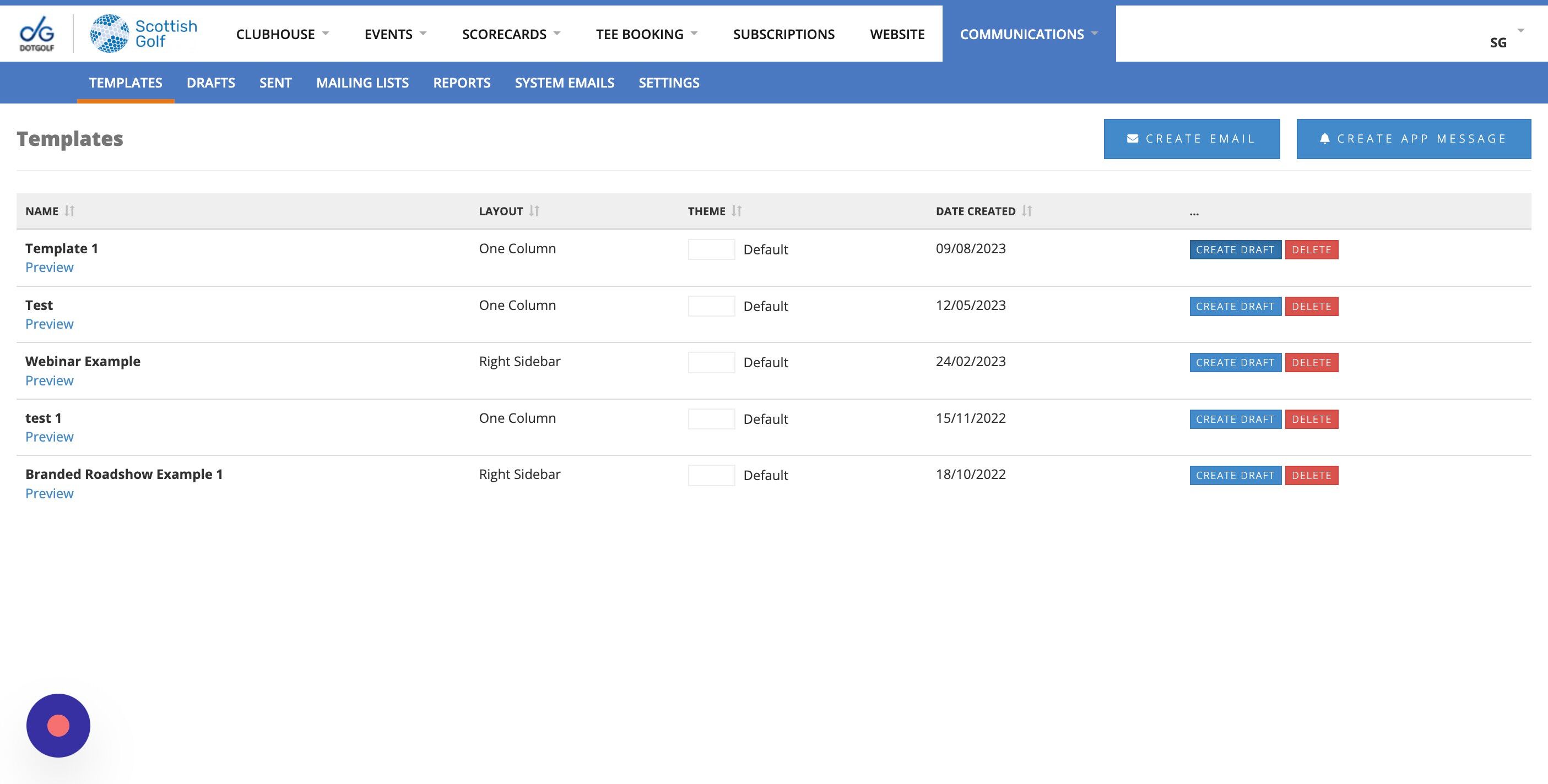The height and width of the screenshot is (784, 1548).
Task: Open the round recording widget bubble
Action: (x=58, y=725)
